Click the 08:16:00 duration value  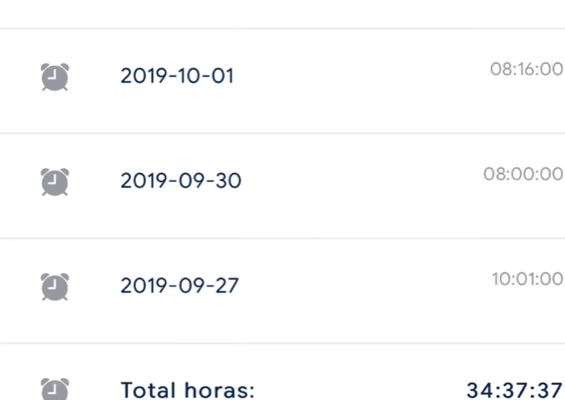527,69
